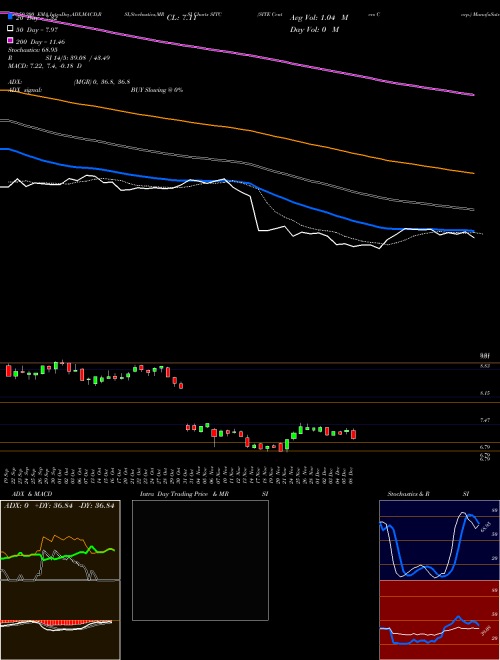Open the ADX & MACD indicator panel
Screen dimensions: 500x660
click(60, 580)
